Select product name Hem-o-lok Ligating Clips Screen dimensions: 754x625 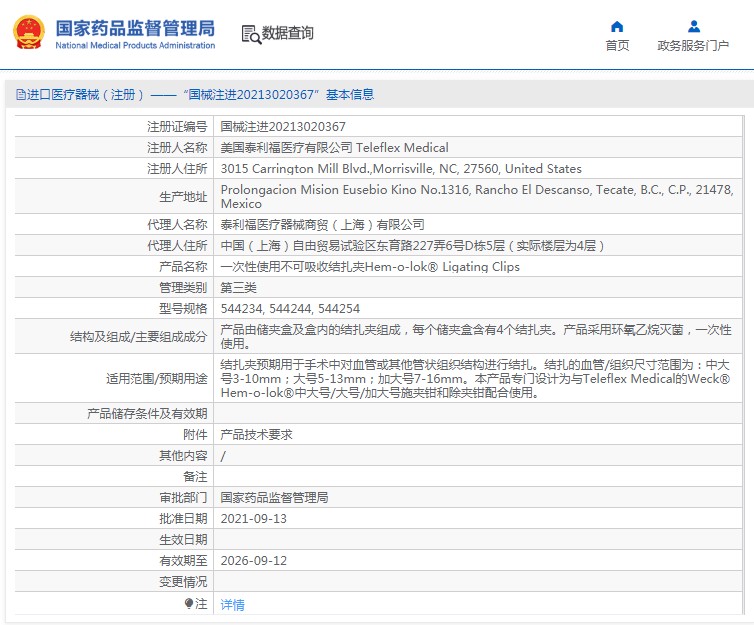(x=370, y=266)
